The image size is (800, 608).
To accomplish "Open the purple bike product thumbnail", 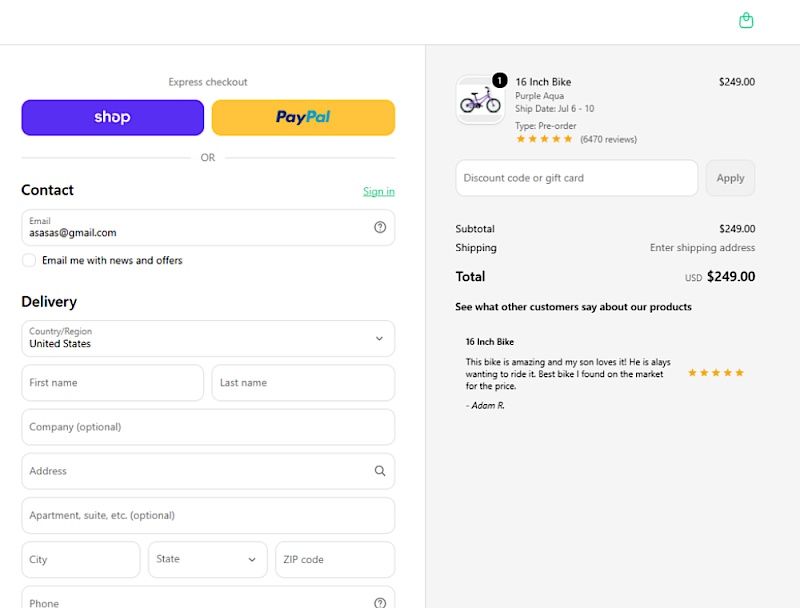I will coord(480,100).
